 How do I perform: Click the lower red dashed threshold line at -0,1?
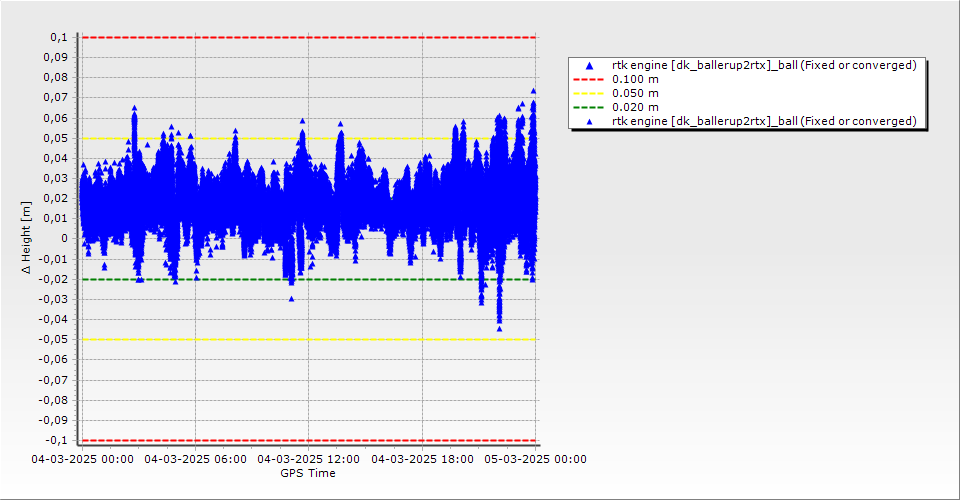point(309,441)
